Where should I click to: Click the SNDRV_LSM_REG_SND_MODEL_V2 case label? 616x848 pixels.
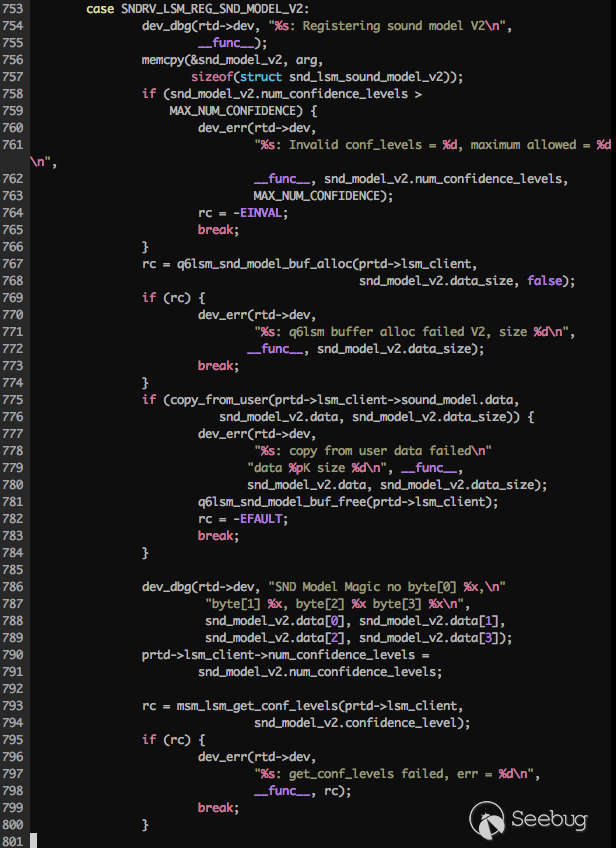point(198,9)
